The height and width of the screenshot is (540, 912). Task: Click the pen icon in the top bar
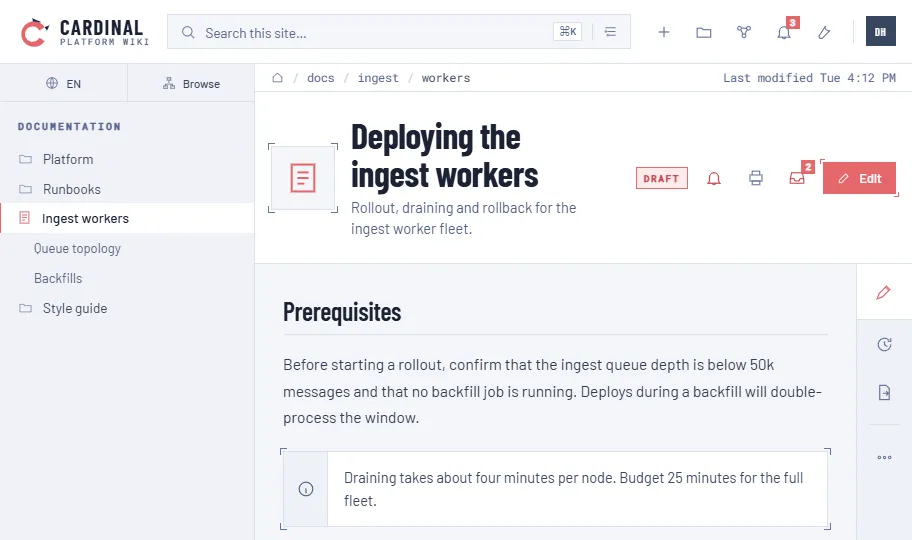click(x=824, y=33)
